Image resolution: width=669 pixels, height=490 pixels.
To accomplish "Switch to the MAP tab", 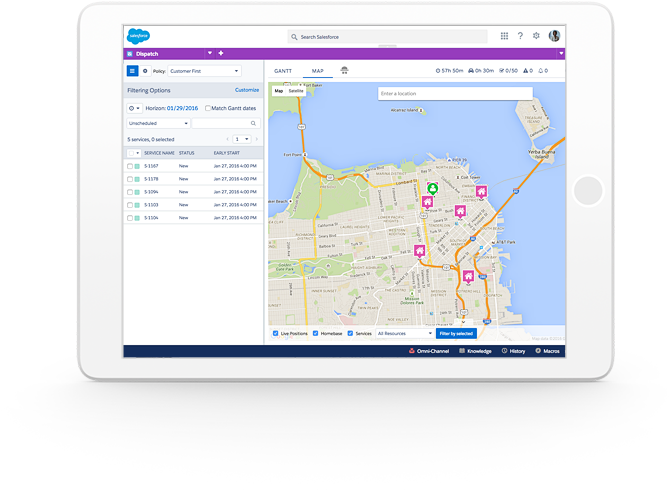I will pos(317,71).
